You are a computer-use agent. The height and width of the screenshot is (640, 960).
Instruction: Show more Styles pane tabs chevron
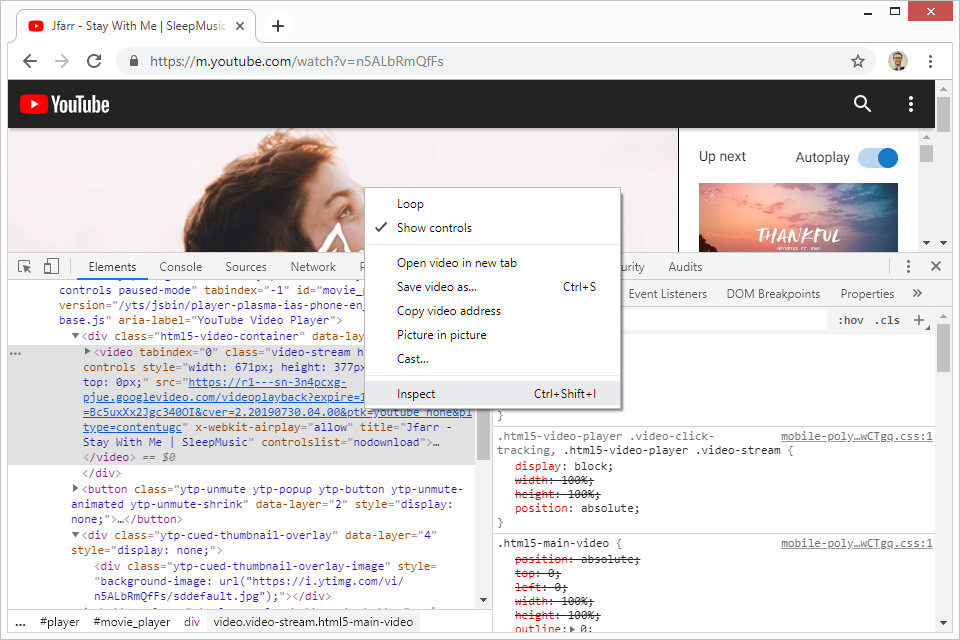tap(917, 294)
